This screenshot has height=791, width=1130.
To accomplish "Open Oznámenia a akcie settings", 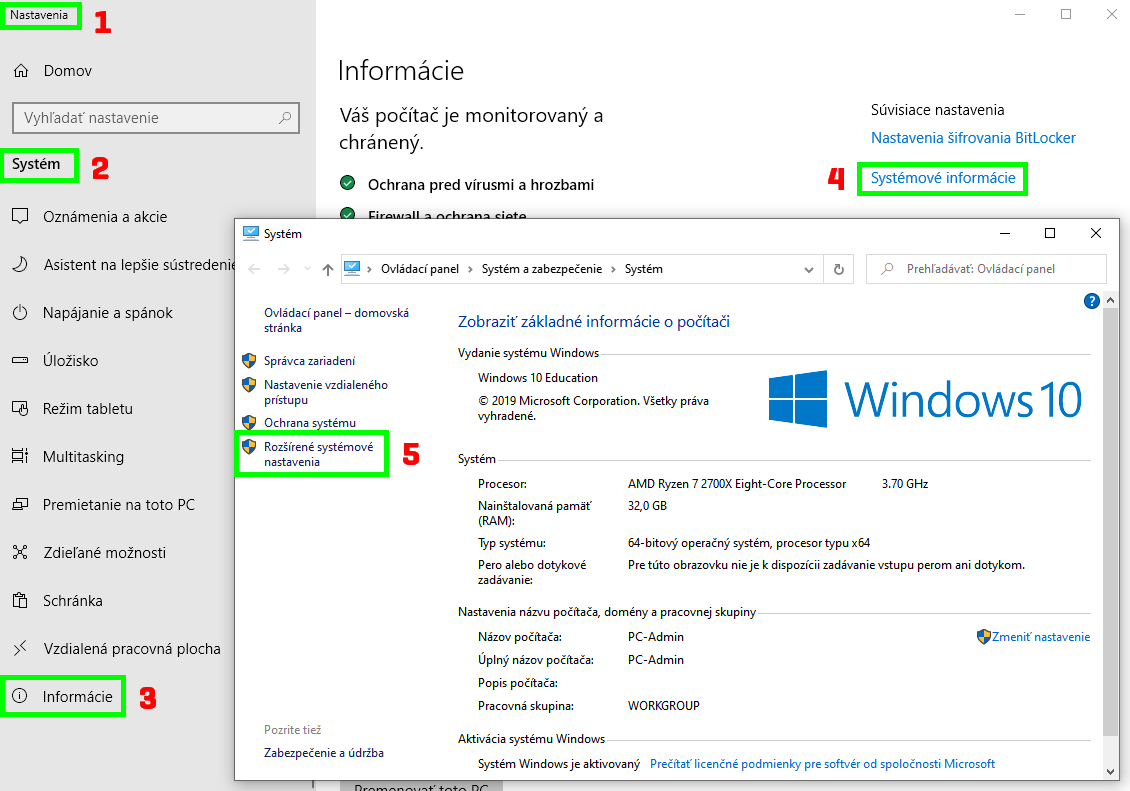I will click(104, 217).
